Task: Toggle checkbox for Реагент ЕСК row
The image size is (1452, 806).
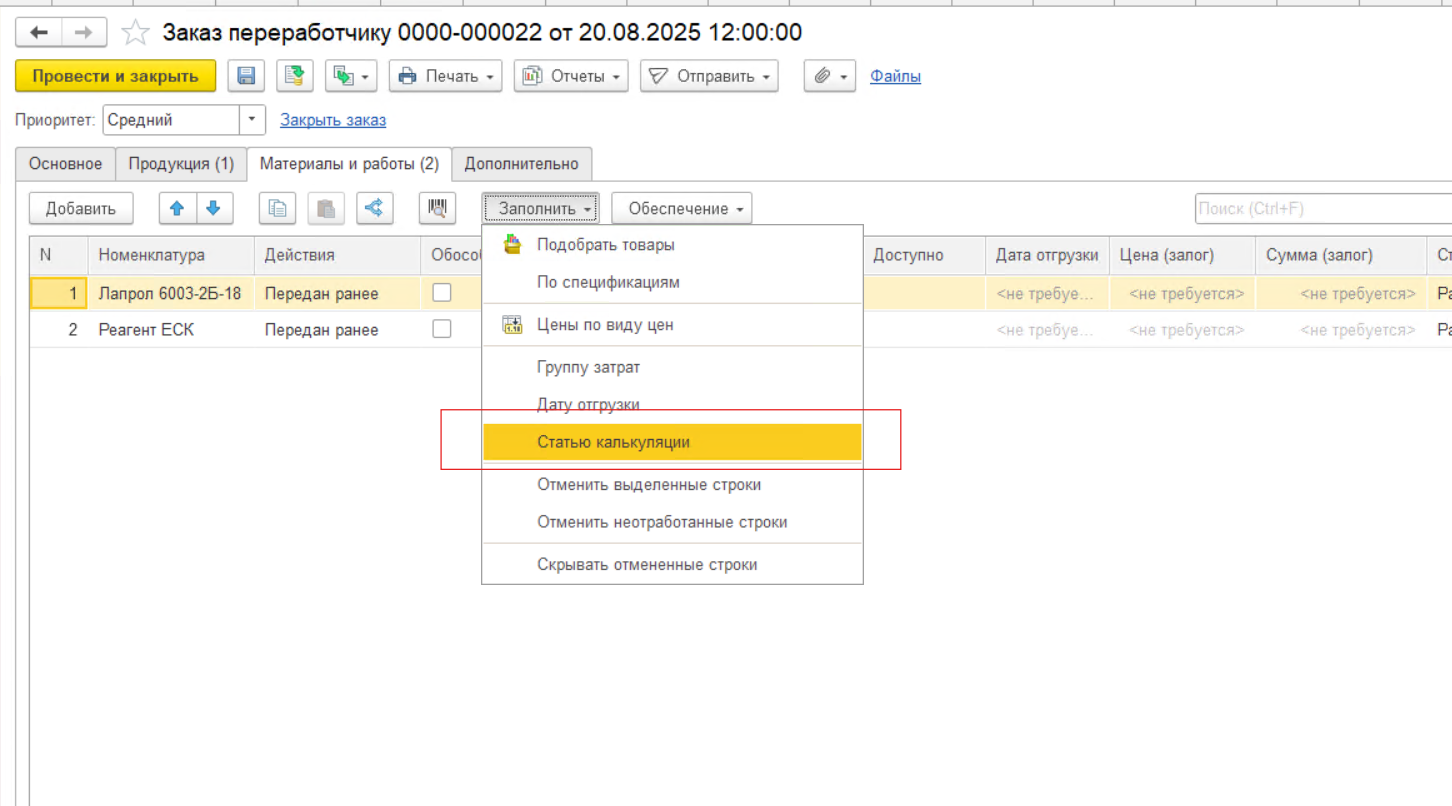Action: tap(441, 329)
